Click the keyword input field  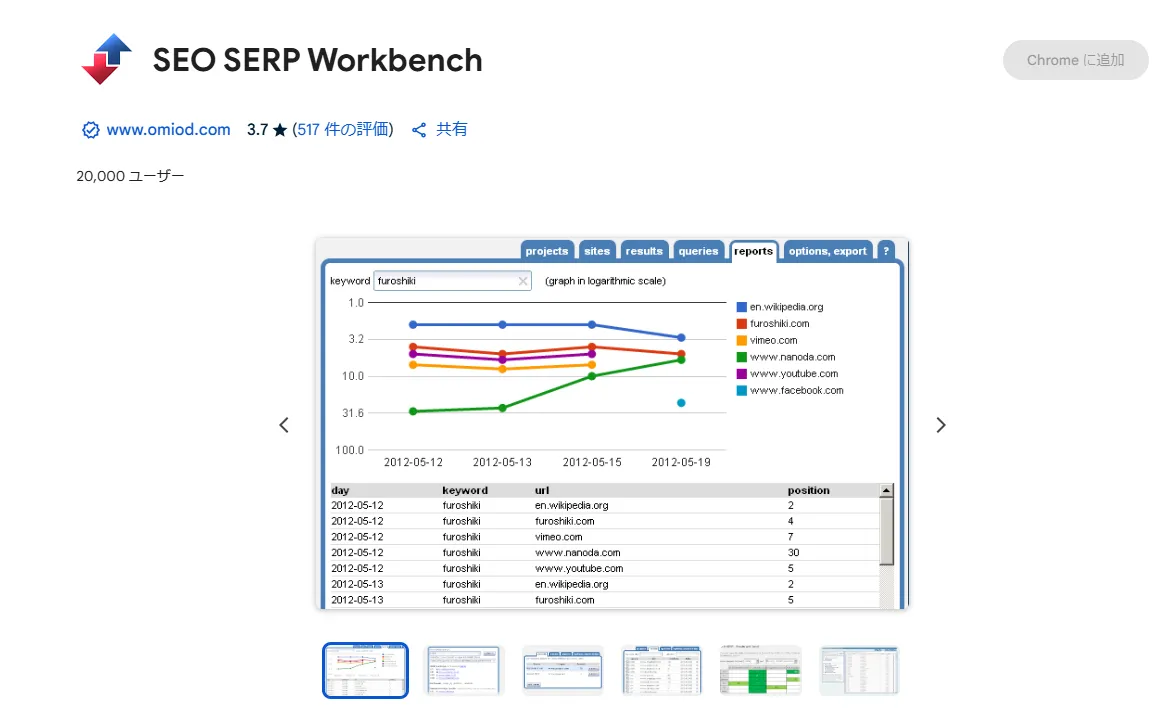point(452,281)
